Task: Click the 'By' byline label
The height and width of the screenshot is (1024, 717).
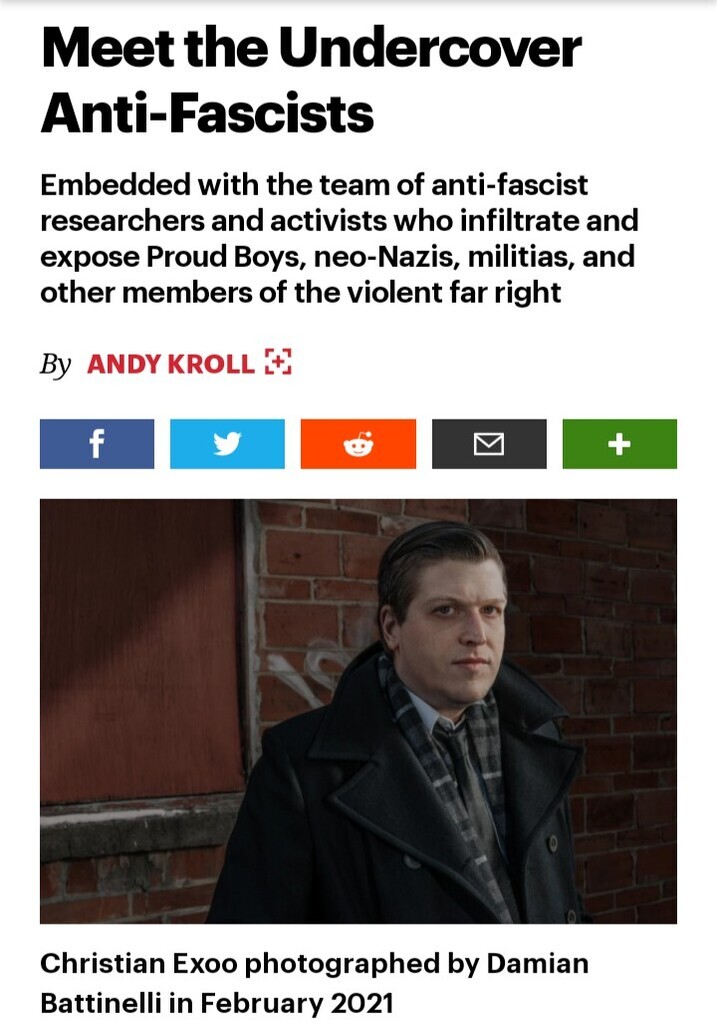Action: click(x=55, y=364)
